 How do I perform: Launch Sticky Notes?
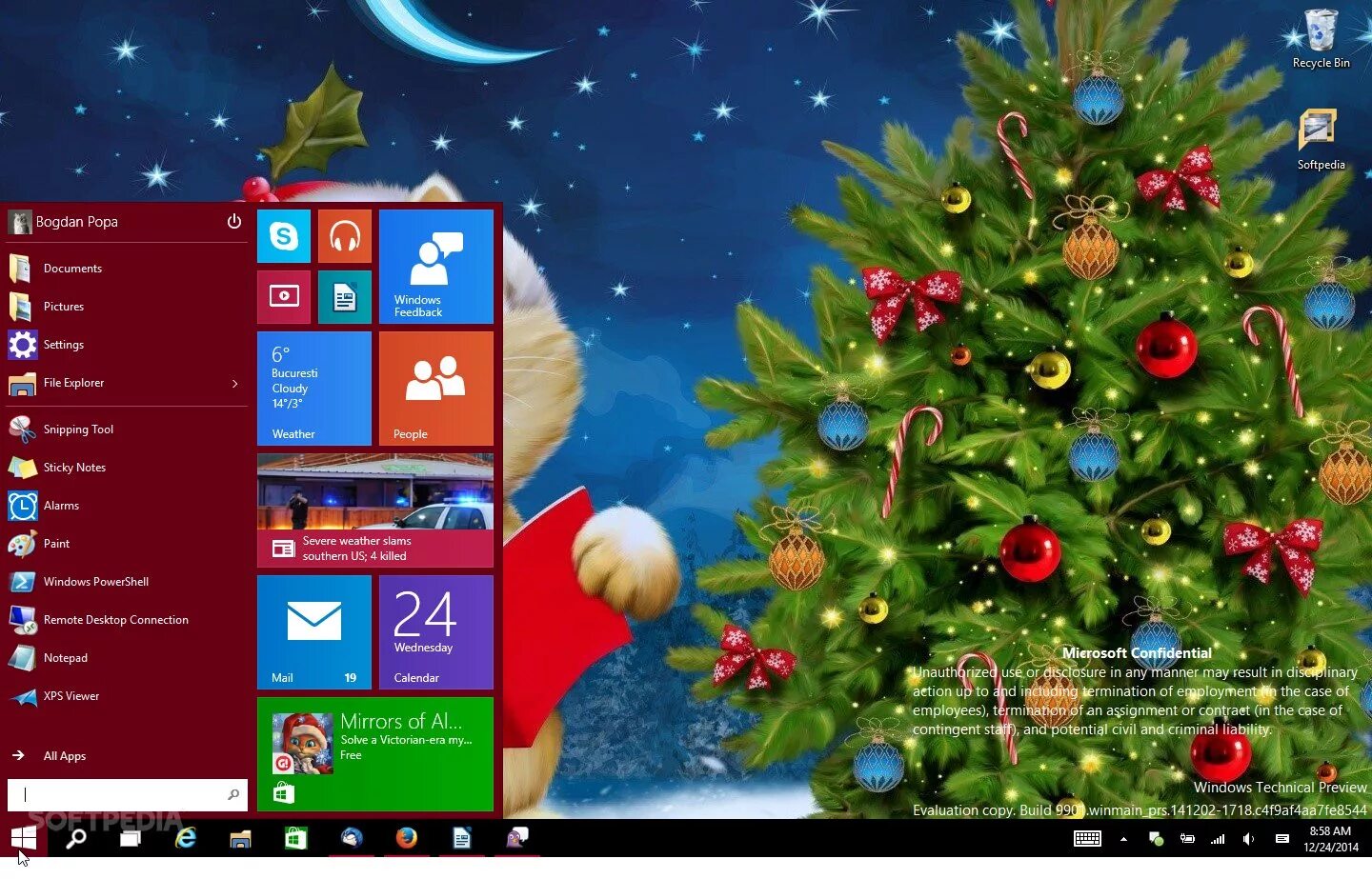(127, 468)
